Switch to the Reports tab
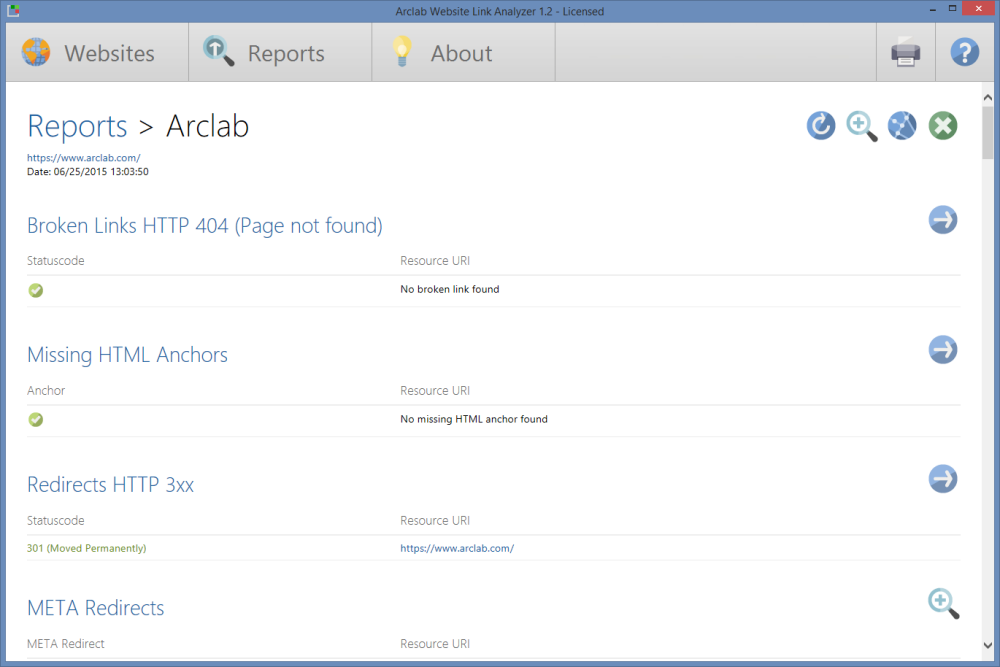The height and width of the screenshot is (667, 1000). click(x=280, y=53)
